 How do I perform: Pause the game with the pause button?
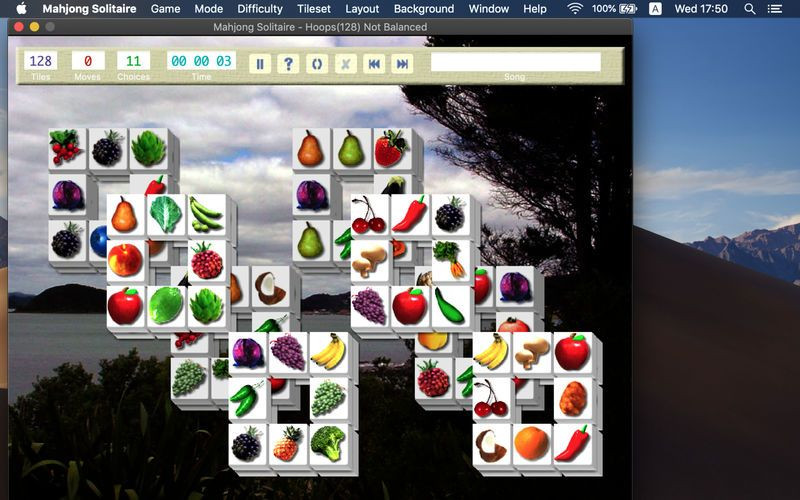click(260, 64)
